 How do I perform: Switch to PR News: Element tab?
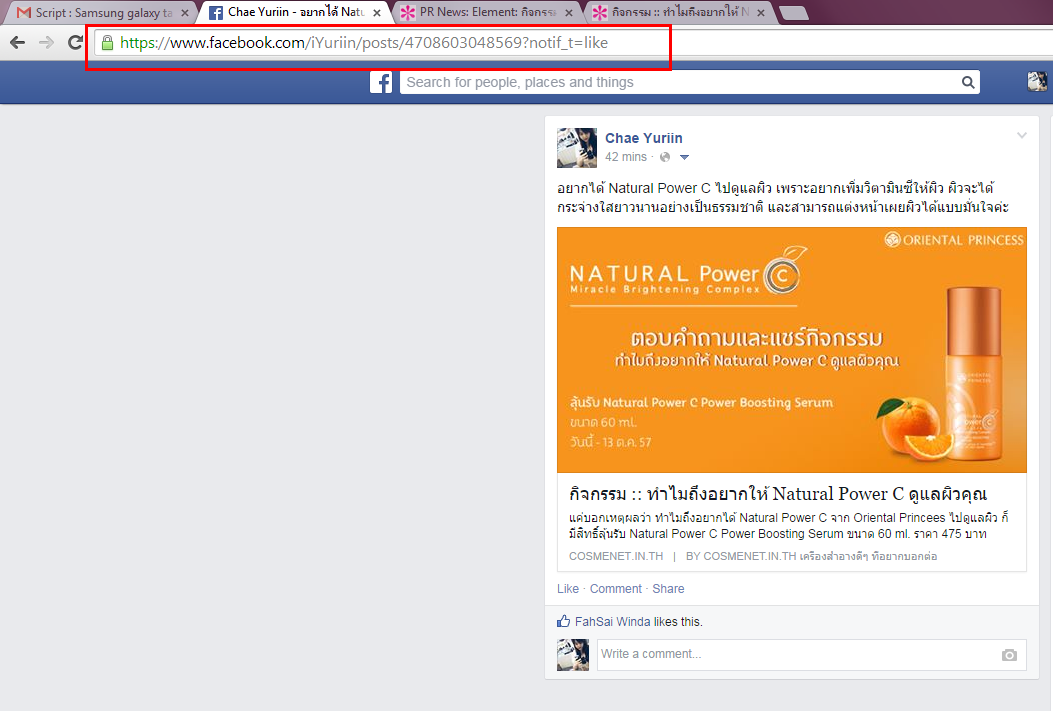pyautogui.click(x=488, y=12)
